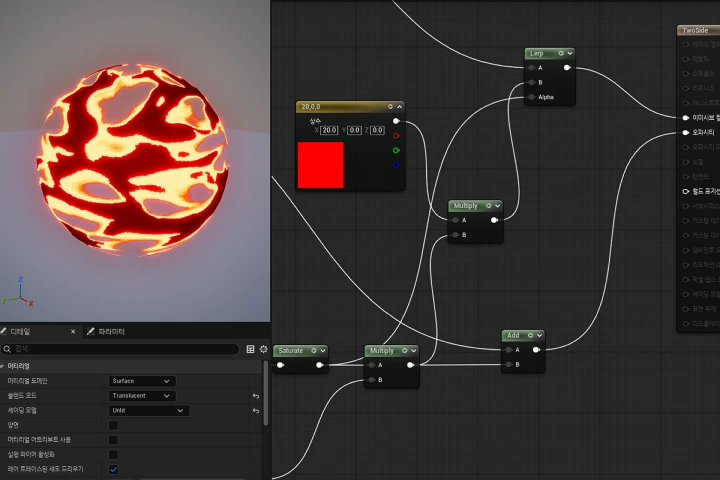720x480 pixels.
Task: Select the Saturate node by its title
Action: click(291, 350)
